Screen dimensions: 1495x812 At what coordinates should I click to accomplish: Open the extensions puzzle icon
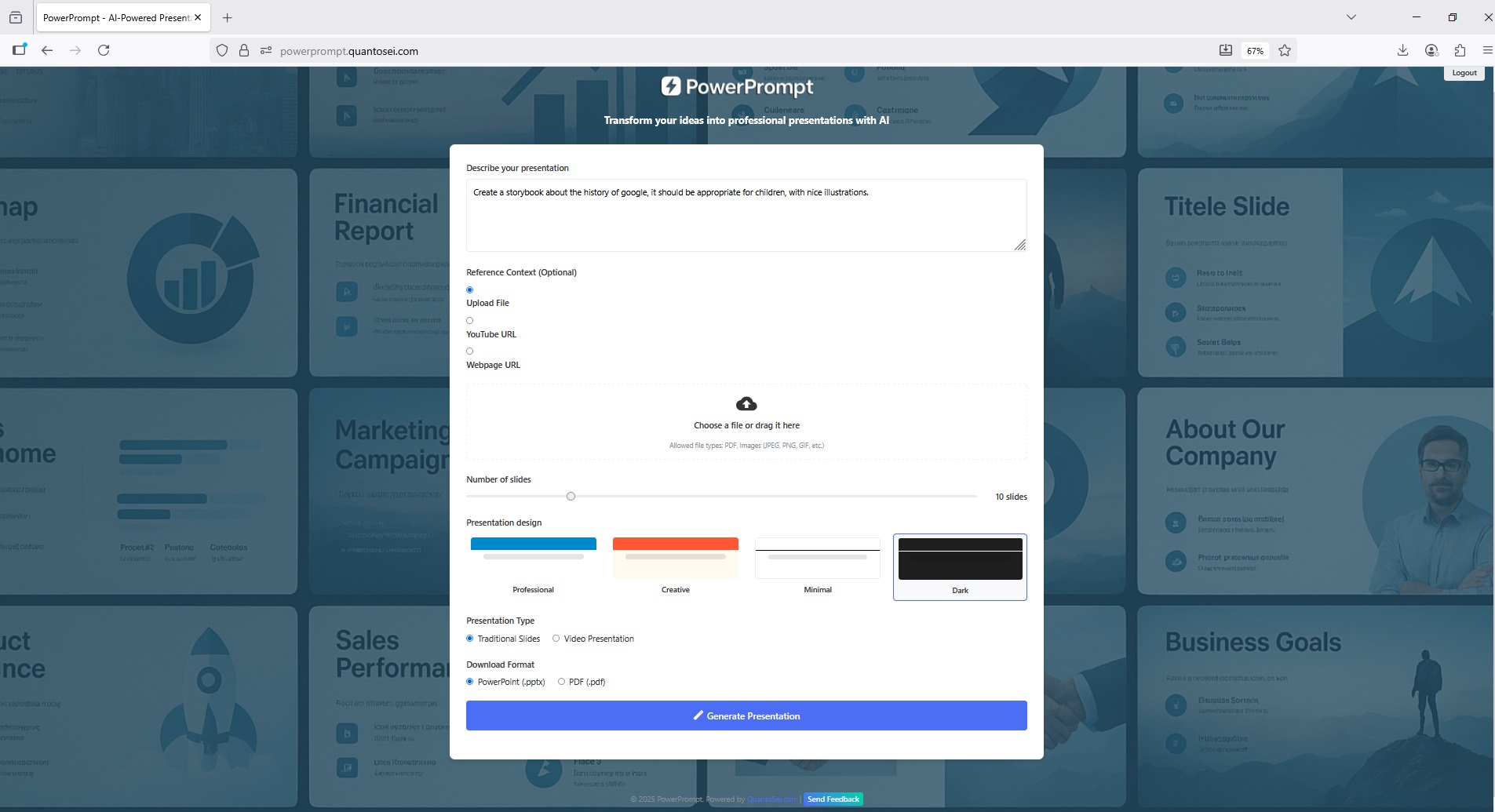[x=1460, y=50]
